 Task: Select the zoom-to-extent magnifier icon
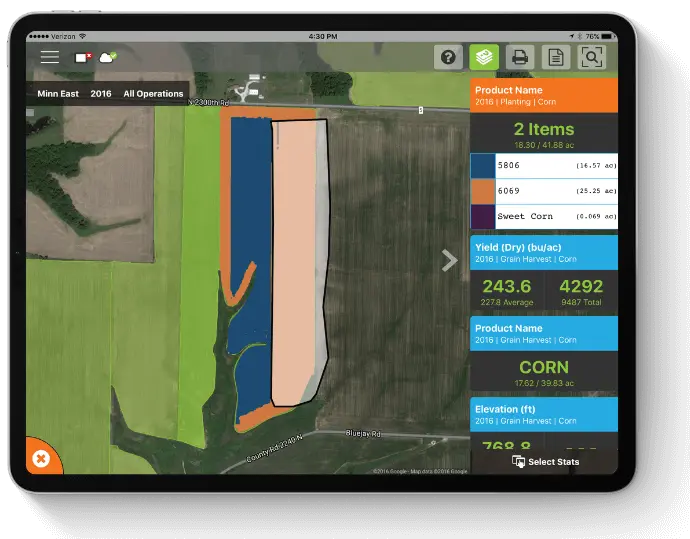point(592,57)
